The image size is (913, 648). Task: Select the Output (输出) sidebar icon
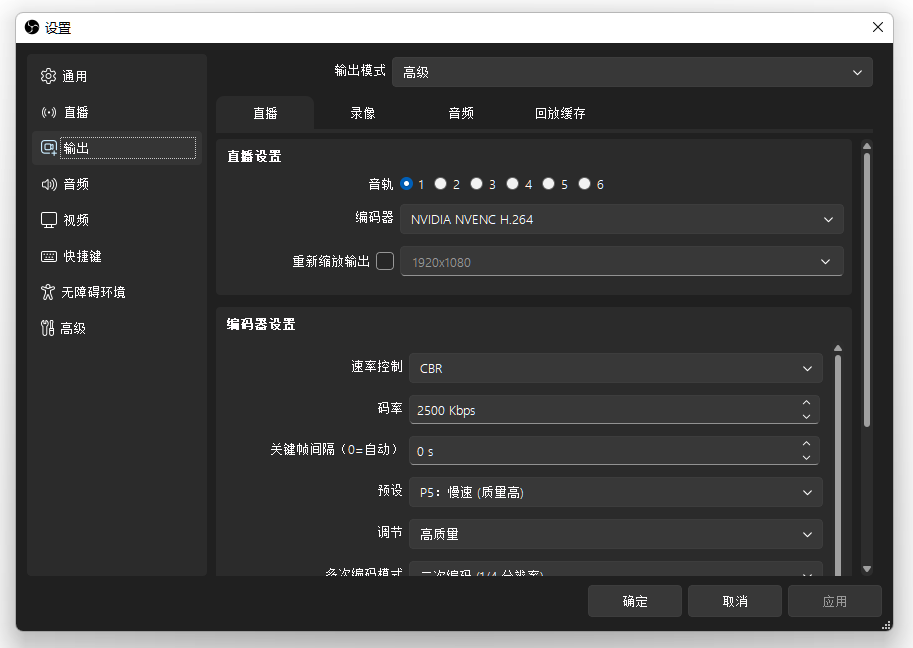coord(48,148)
